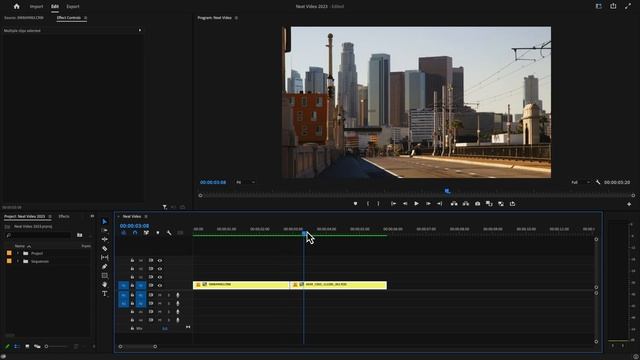640x360 pixels.
Task: Open the Fit zoom level dropdown
Action: tap(245, 182)
